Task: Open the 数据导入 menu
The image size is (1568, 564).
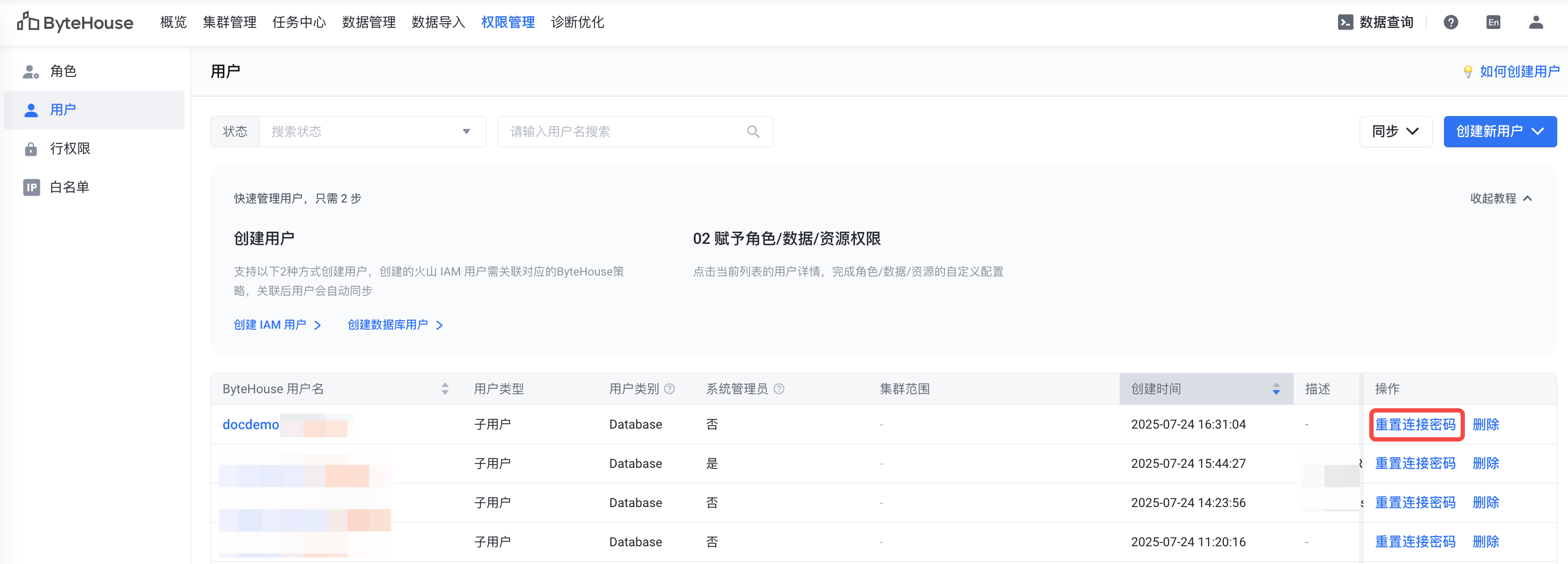Action: 438,23
